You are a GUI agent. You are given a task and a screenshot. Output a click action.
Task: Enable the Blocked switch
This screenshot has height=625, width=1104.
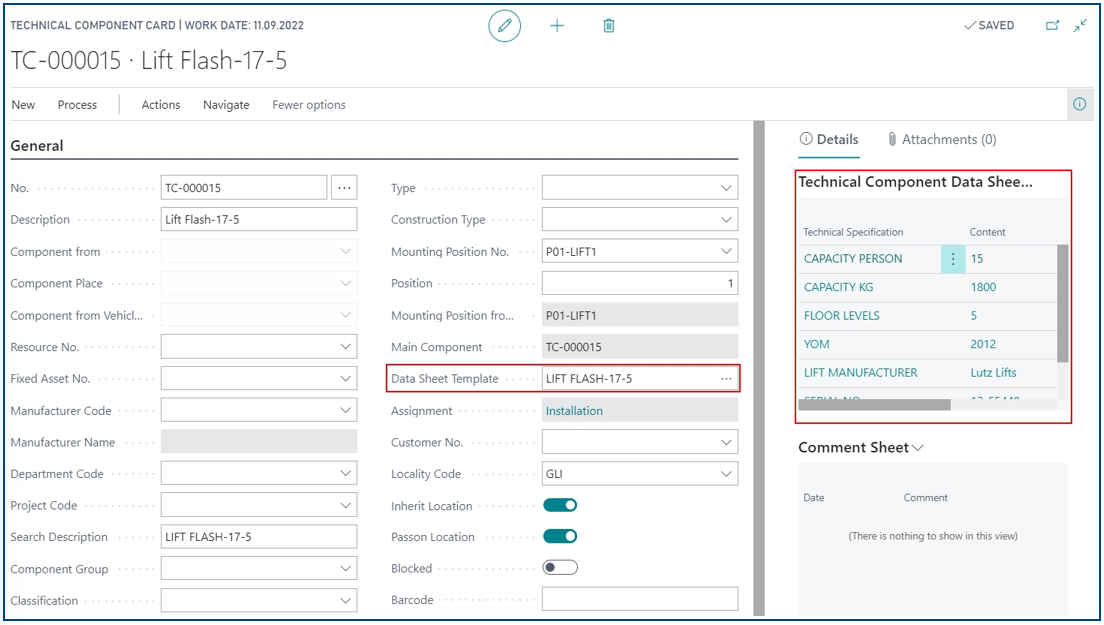[560, 568]
